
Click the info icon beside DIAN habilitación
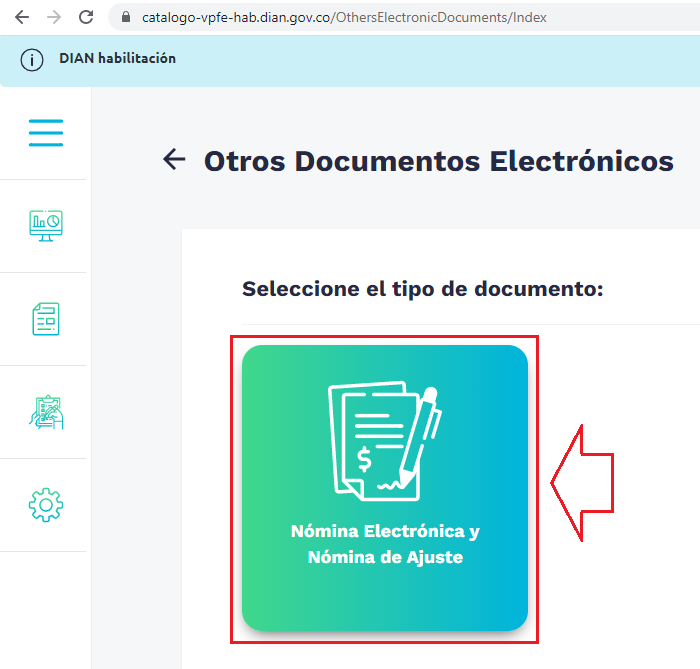coord(32,60)
